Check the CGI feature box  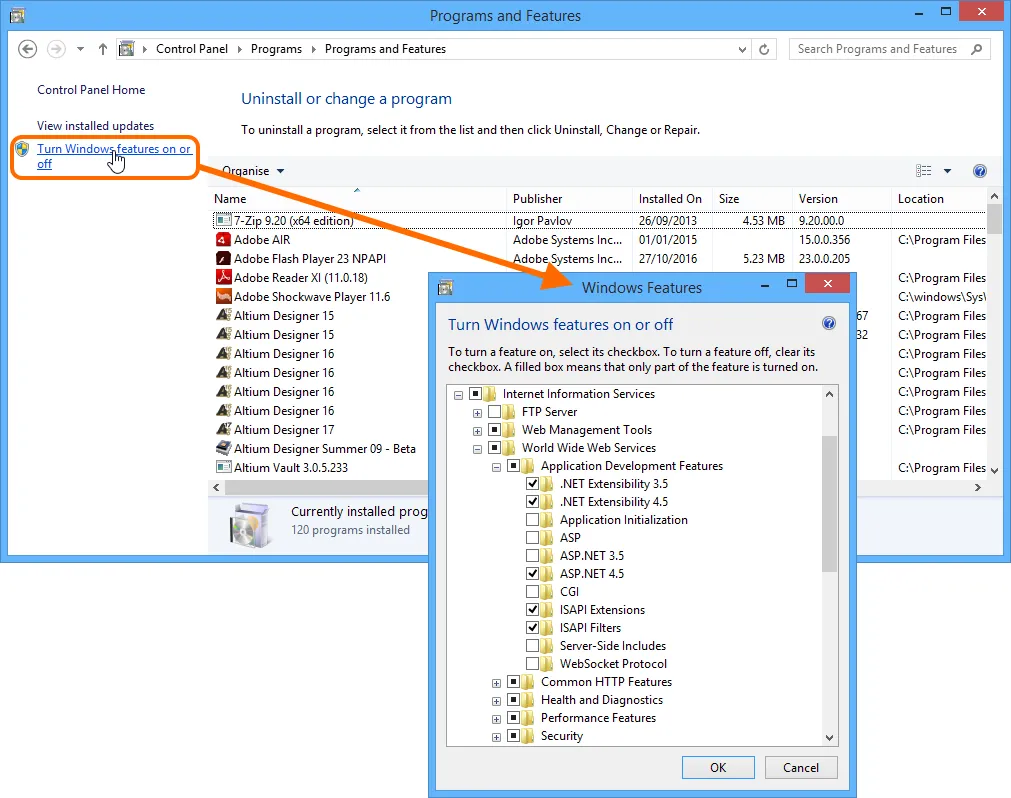point(533,592)
